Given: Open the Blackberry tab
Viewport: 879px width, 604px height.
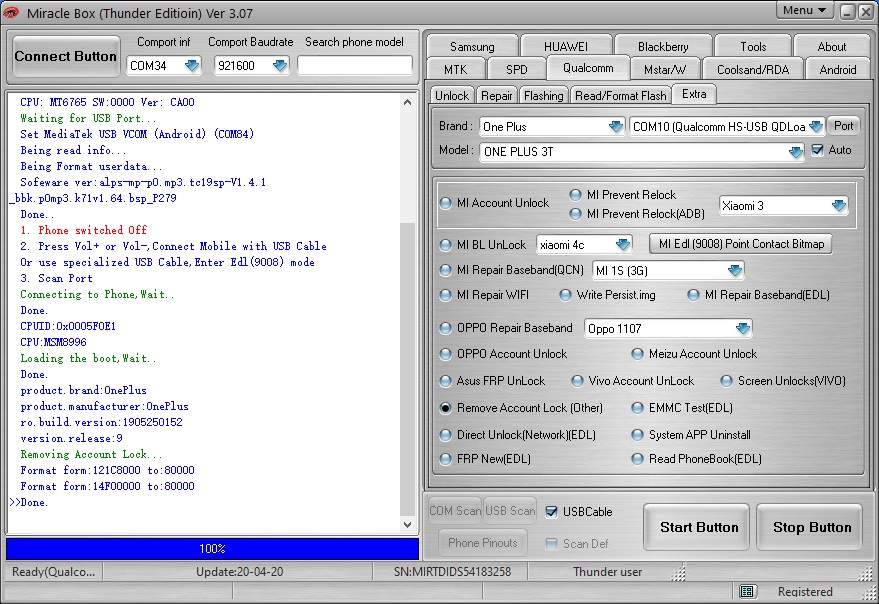Looking at the screenshot, I should click(x=663, y=47).
